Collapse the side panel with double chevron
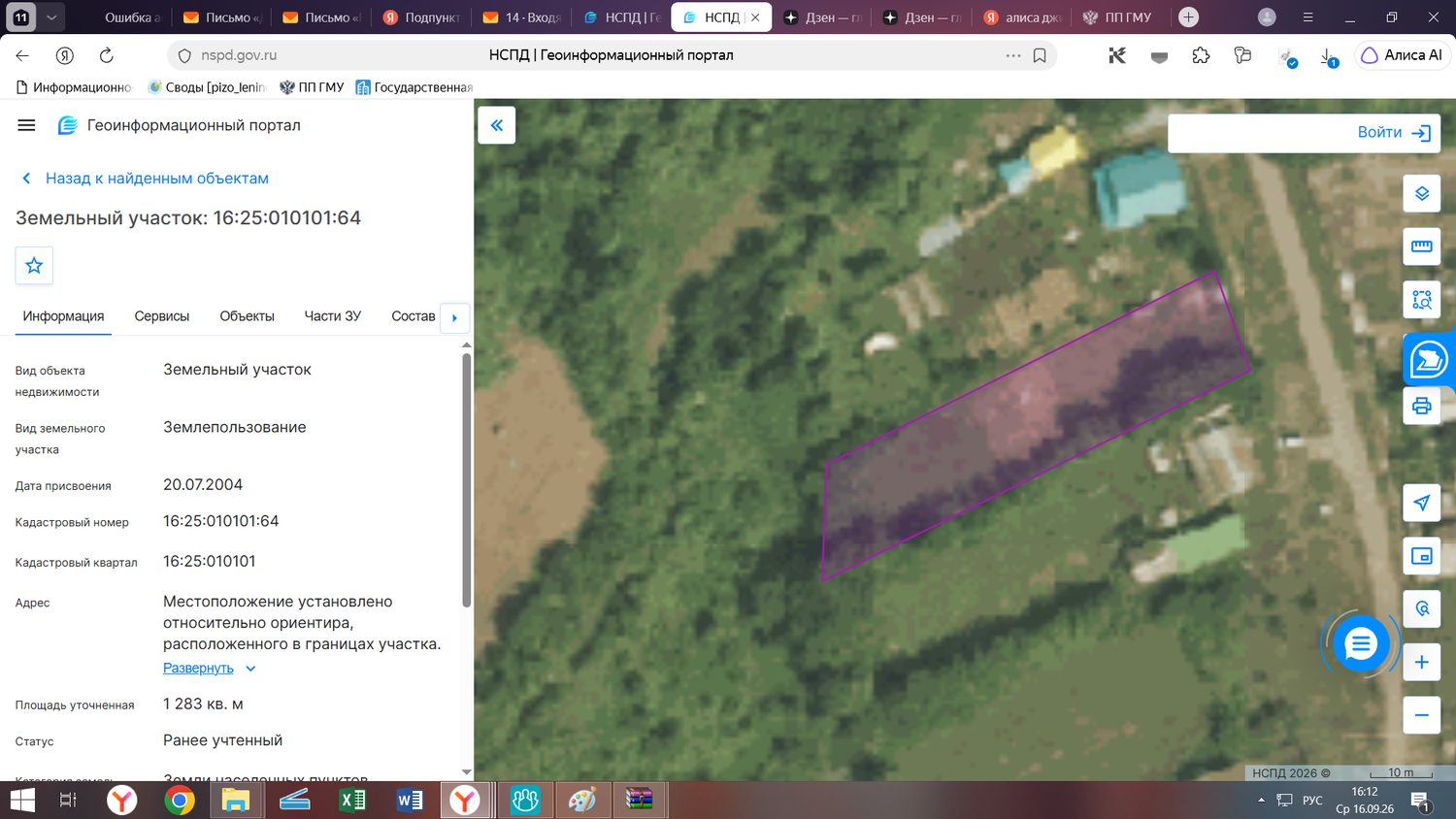This screenshot has height=819, width=1456. (x=496, y=125)
